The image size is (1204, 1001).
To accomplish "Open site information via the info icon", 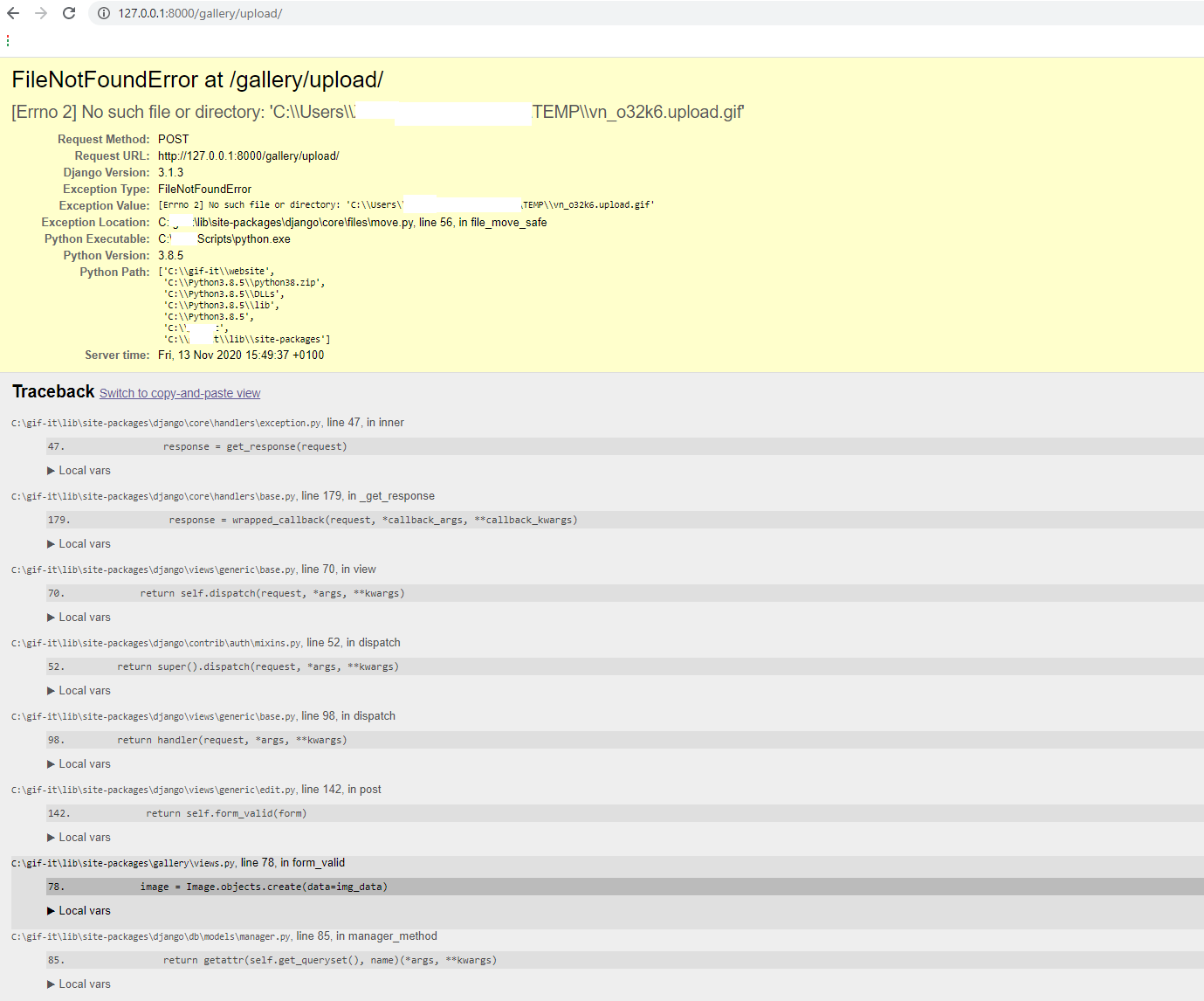I will pos(103,13).
